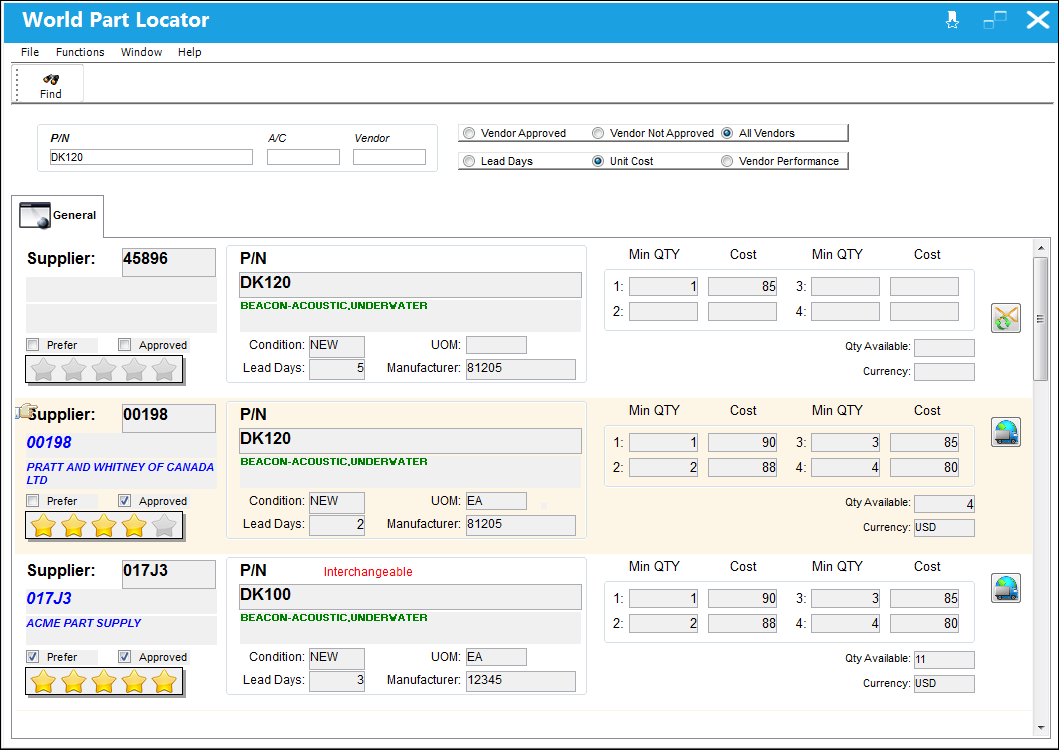Select the Vendor Not Approved option
Image resolution: width=1059 pixels, height=750 pixels.
tap(598, 133)
